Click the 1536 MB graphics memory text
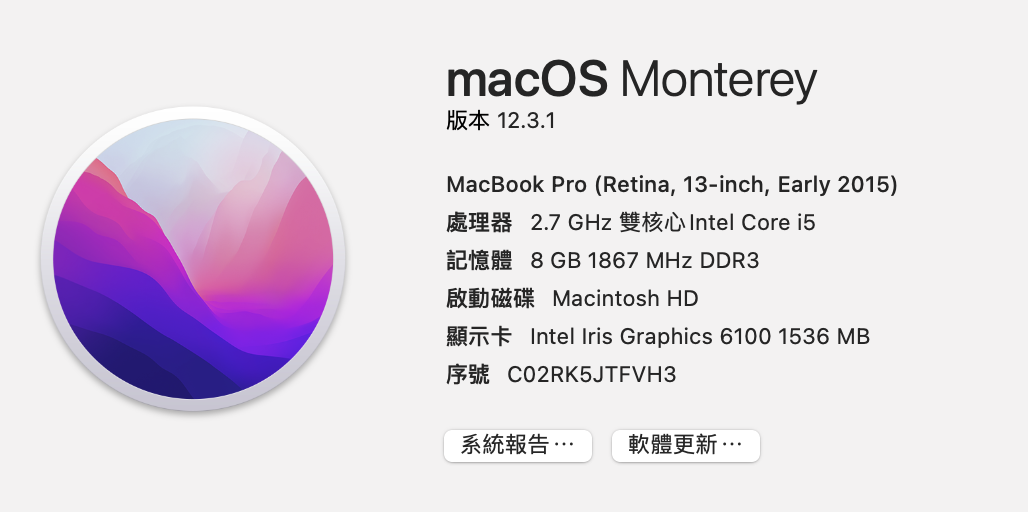The width and height of the screenshot is (1028, 512). click(x=824, y=337)
